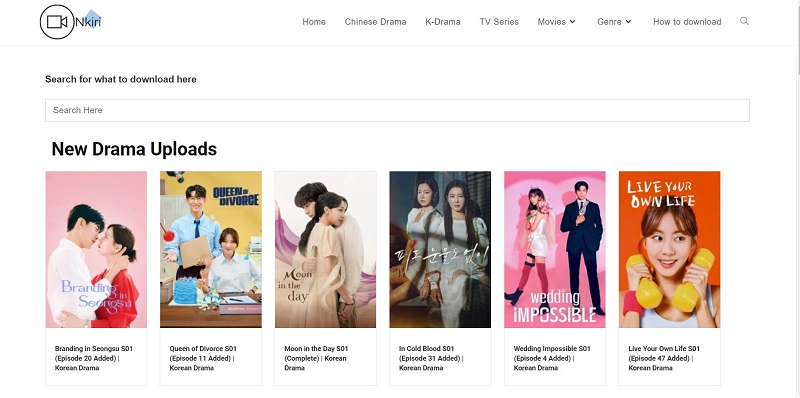The height and width of the screenshot is (398, 800).
Task: Open the In Cold Blood poster
Action: point(440,250)
